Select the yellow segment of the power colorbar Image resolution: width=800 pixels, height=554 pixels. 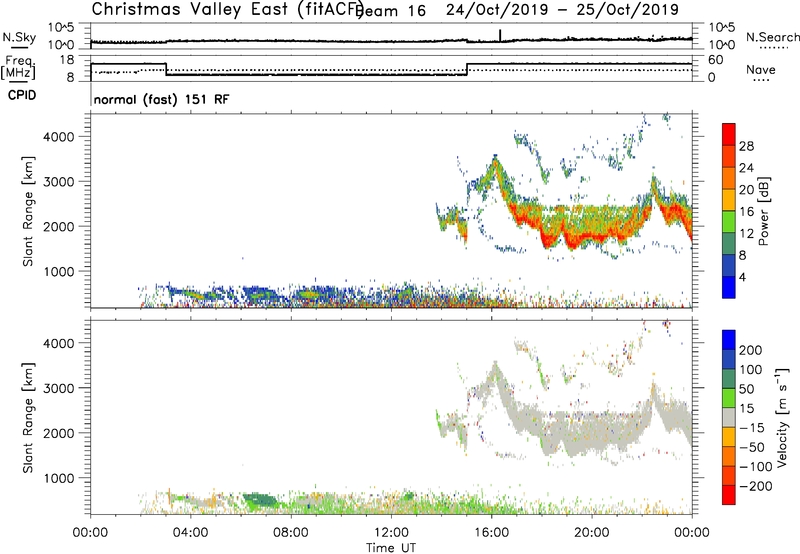[x=729, y=200]
